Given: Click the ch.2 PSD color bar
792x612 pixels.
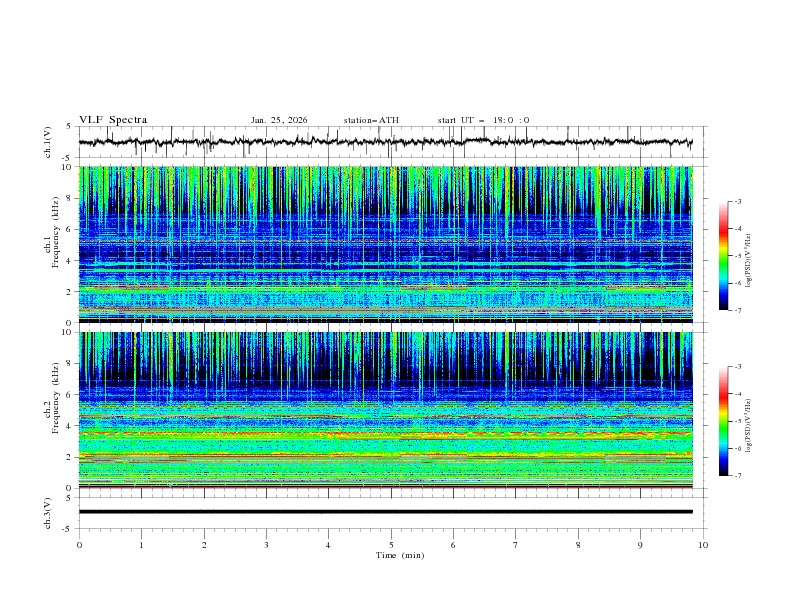Looking at the screenshot, I should tap(723, 421).
